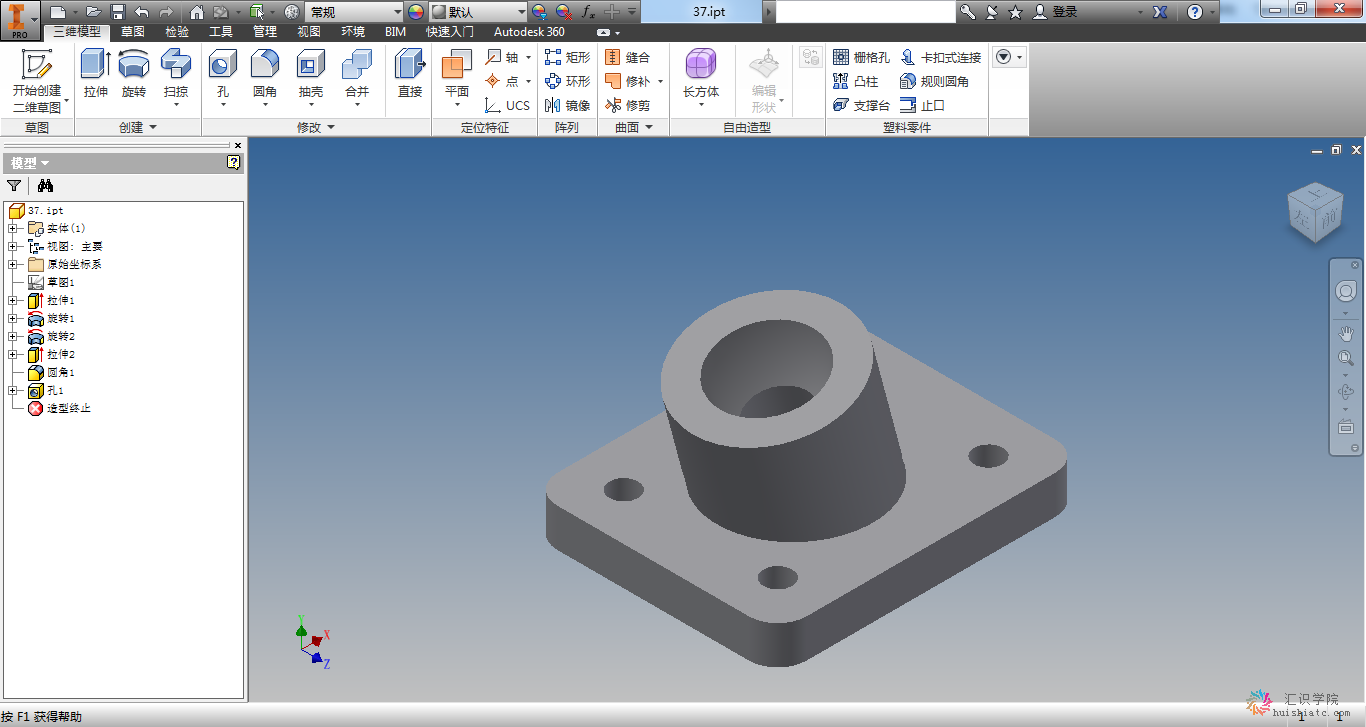Open the Autodesk 360 tab
The width and height of the screenshot is (1366, 727).
point(529,31)
